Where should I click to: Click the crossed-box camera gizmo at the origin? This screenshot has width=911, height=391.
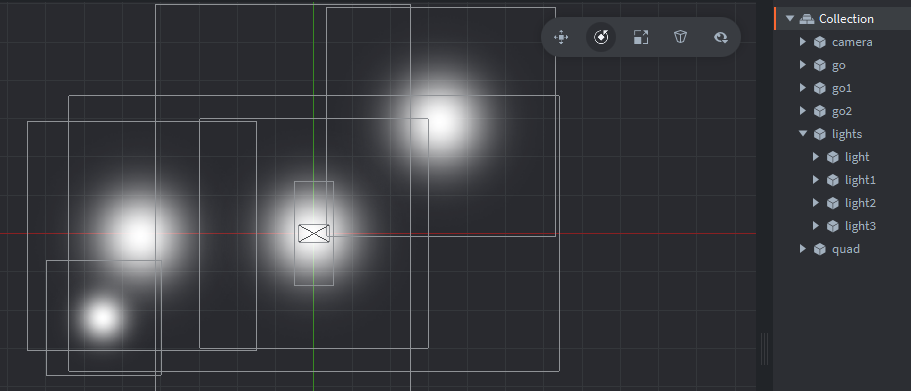pyautogui.click(x=314, y=234)
